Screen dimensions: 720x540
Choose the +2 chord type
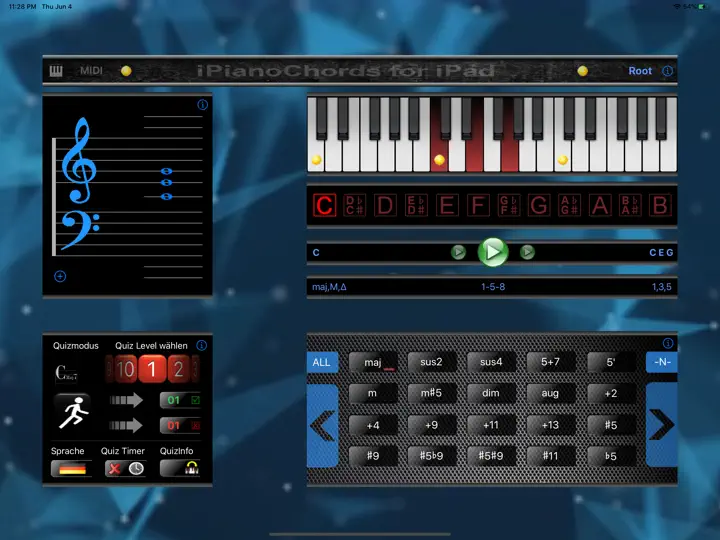[611, 394]
